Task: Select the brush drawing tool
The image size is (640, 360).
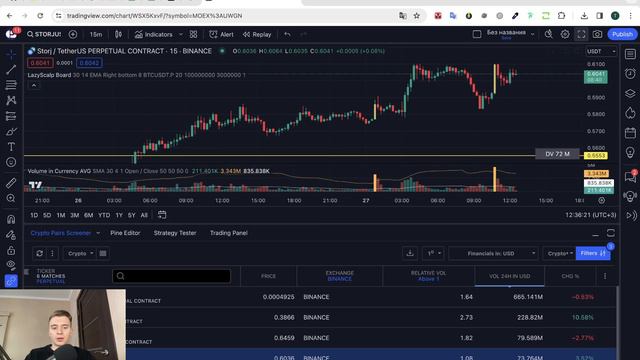Action: (11, 131)
